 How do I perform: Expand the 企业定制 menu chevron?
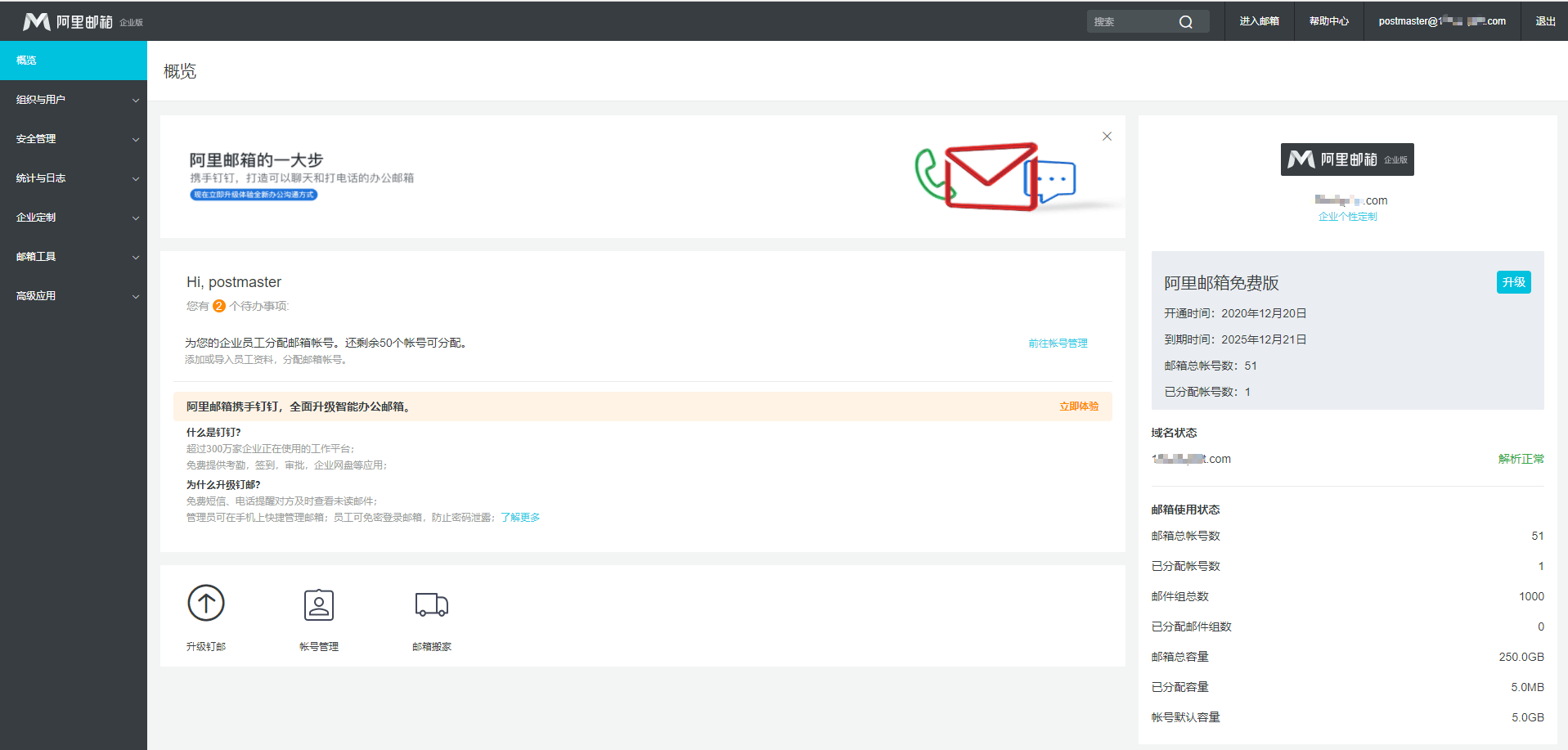tap(136, 218)
